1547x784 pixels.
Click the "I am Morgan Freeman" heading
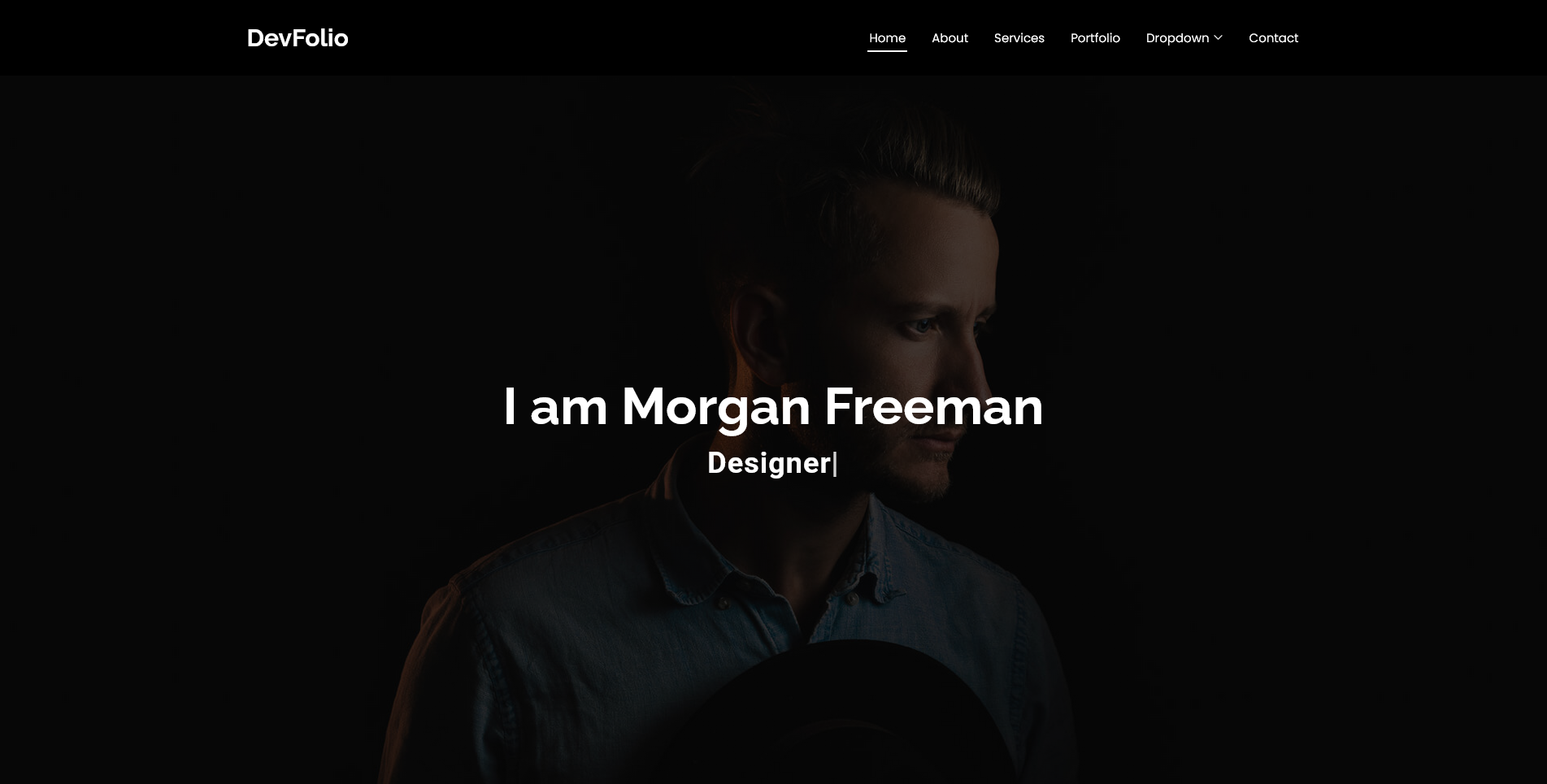click(773, 406)
